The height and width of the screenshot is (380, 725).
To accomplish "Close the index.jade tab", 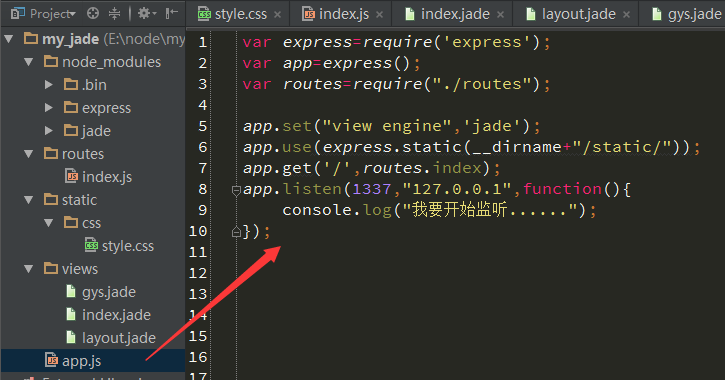I will tap(500, 15).
